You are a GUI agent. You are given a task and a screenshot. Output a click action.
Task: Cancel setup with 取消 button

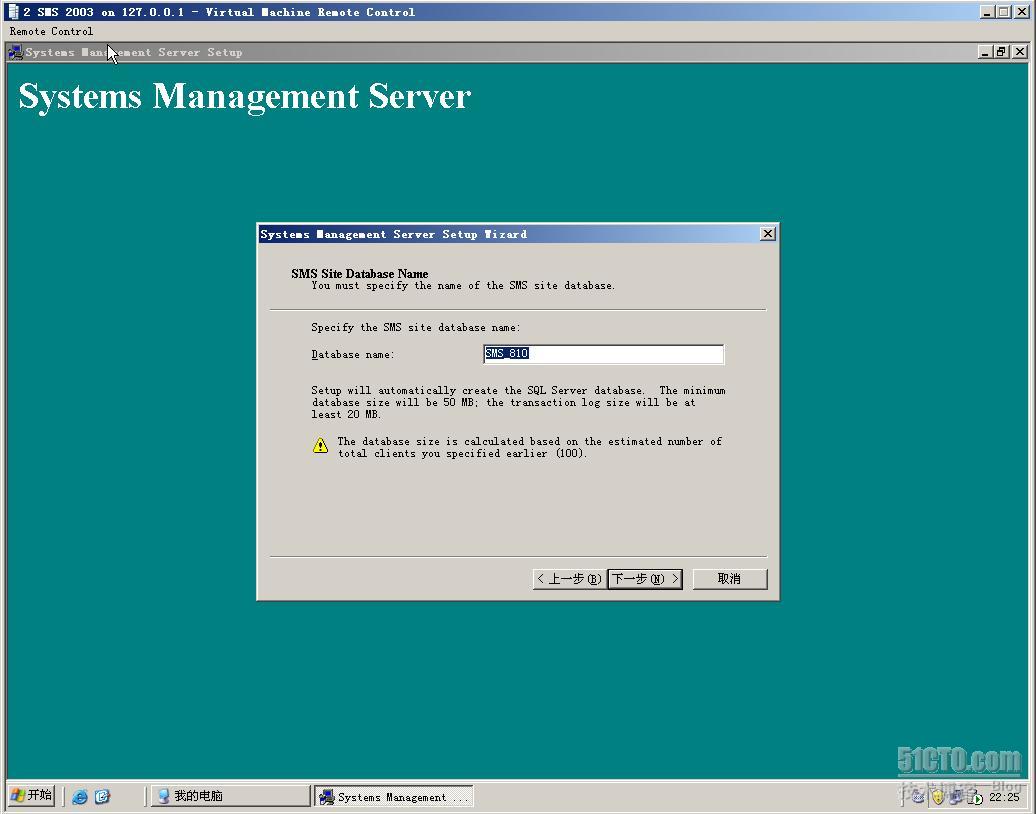[x=729, y=579]
